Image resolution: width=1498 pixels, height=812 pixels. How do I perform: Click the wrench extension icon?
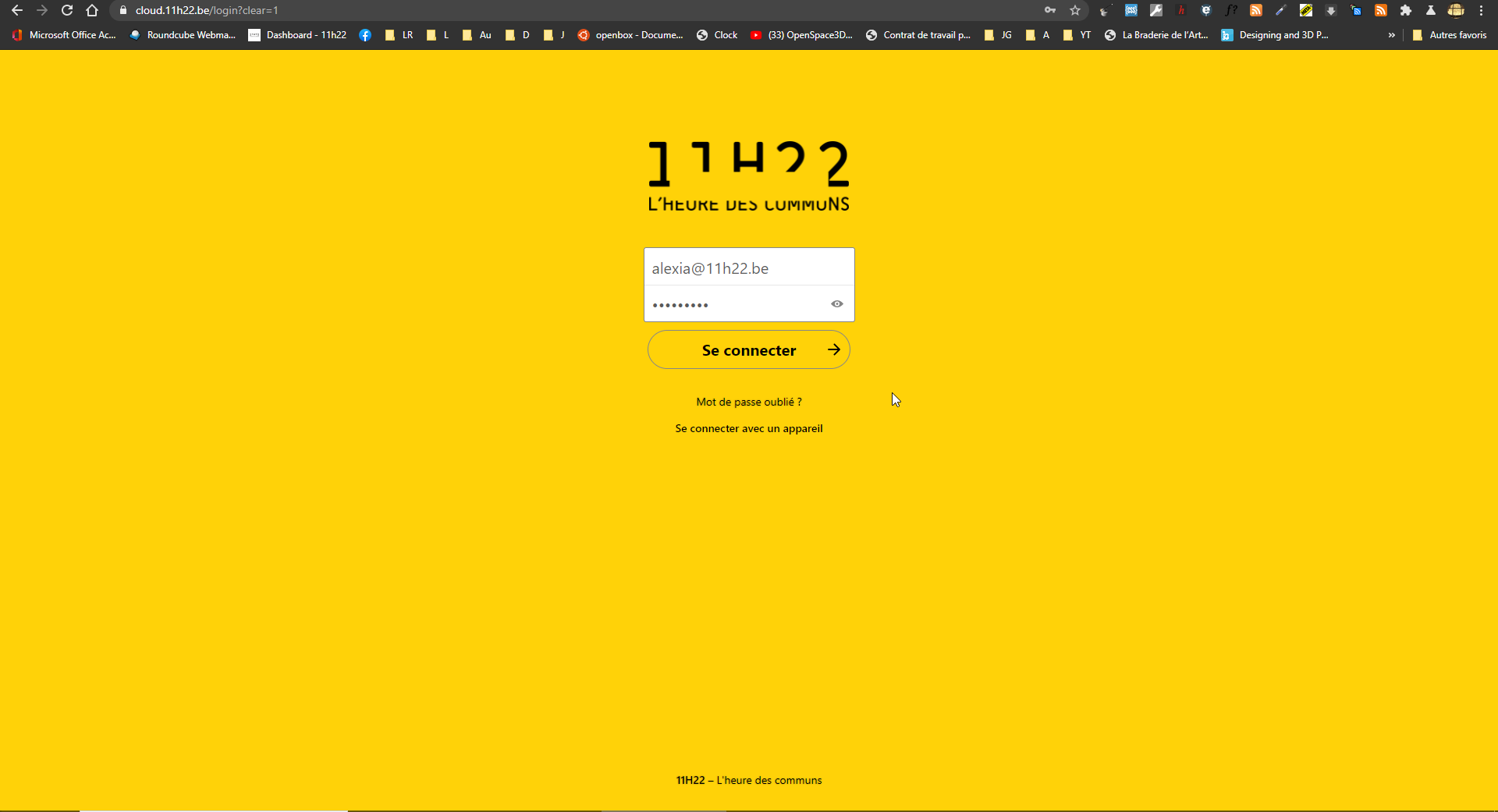pyautogui.click(x=1156, y=10)
